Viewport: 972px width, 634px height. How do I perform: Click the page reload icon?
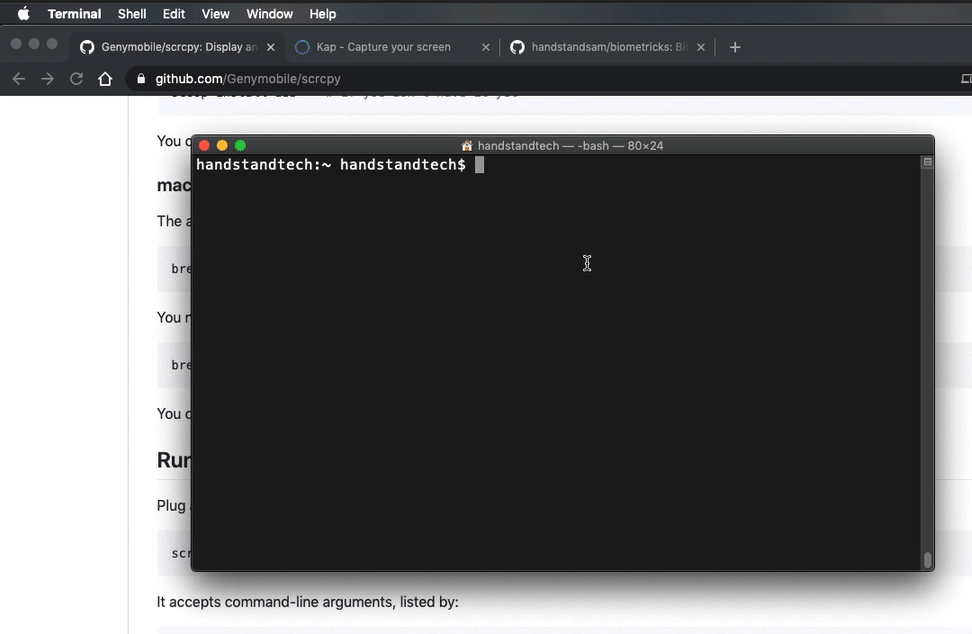76,78
